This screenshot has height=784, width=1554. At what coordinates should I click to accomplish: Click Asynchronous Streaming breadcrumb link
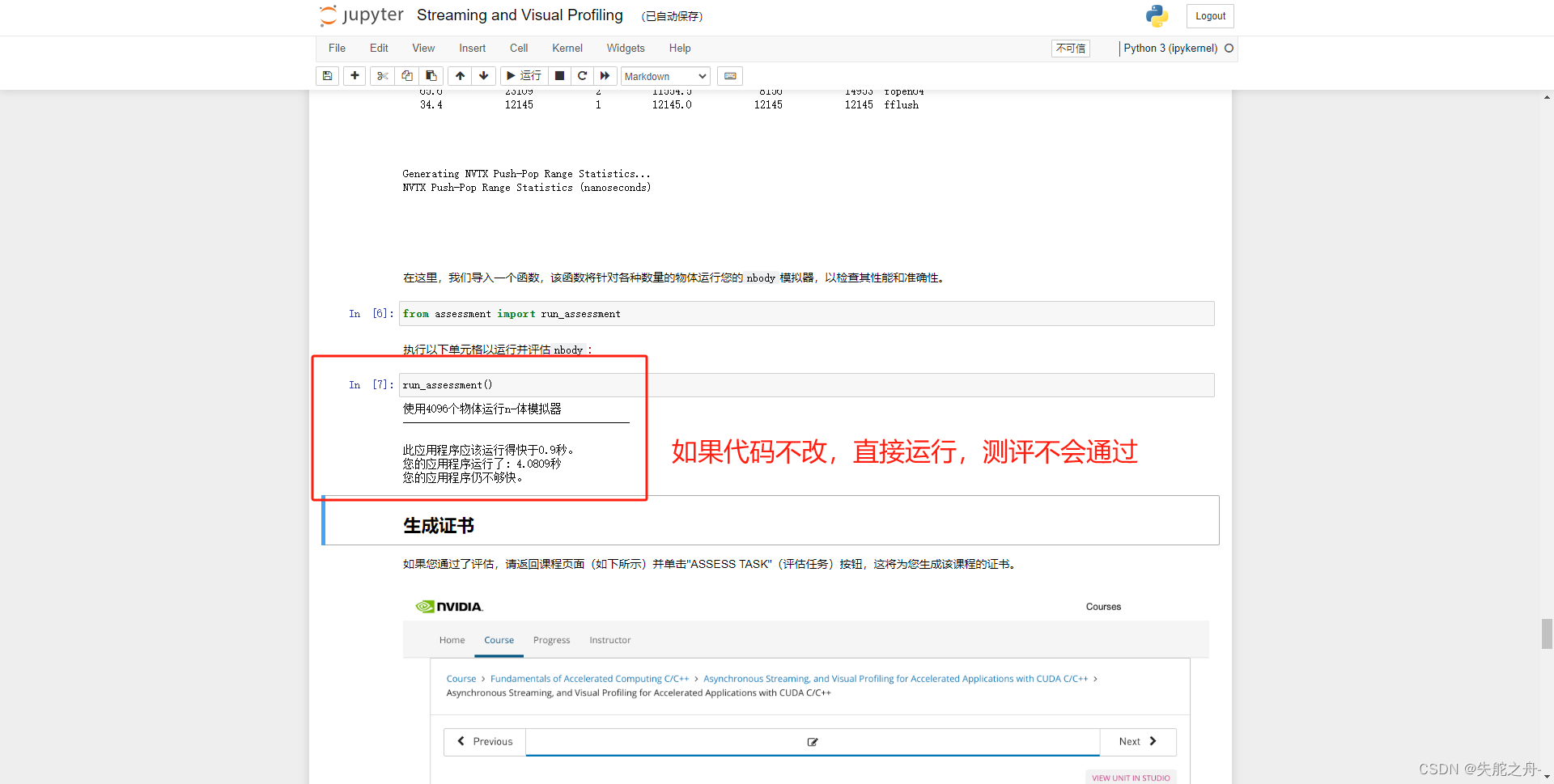pyautogui.click(x=895, y=679)
